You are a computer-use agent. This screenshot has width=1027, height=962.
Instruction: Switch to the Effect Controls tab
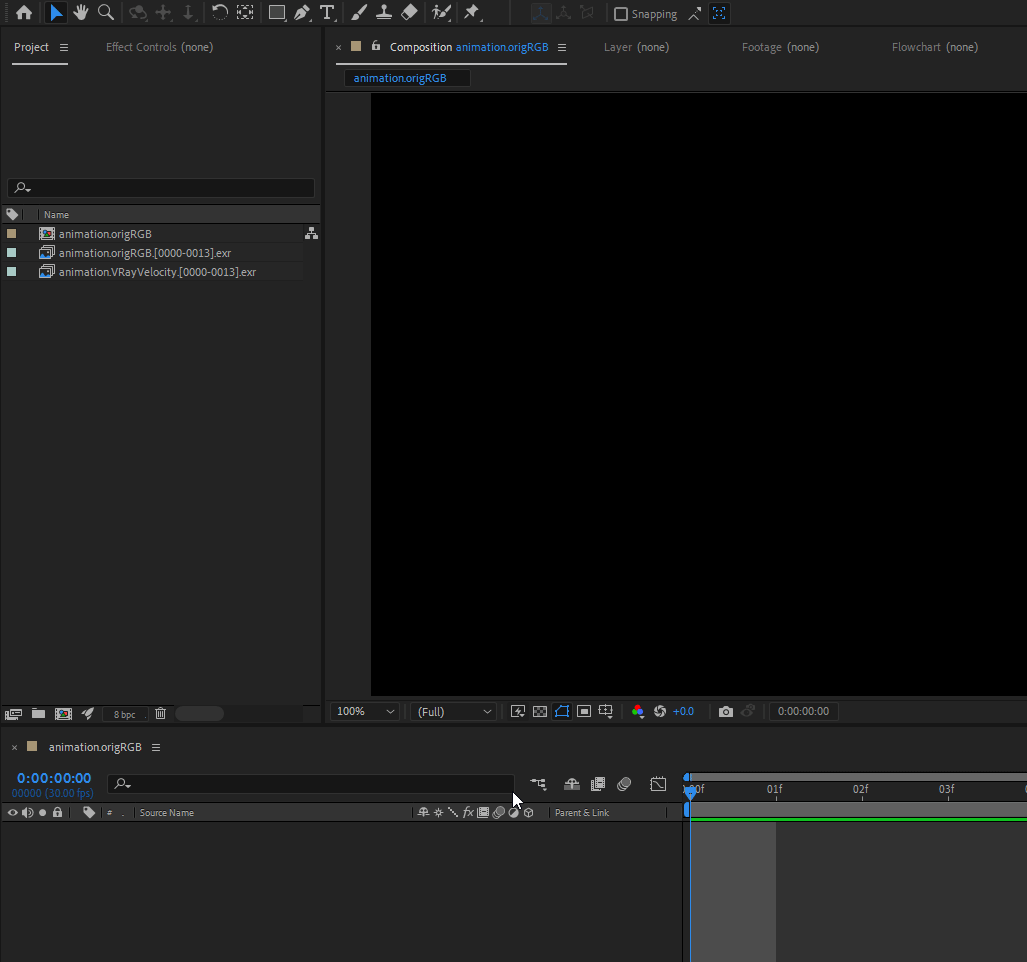(x=159, y=47)
